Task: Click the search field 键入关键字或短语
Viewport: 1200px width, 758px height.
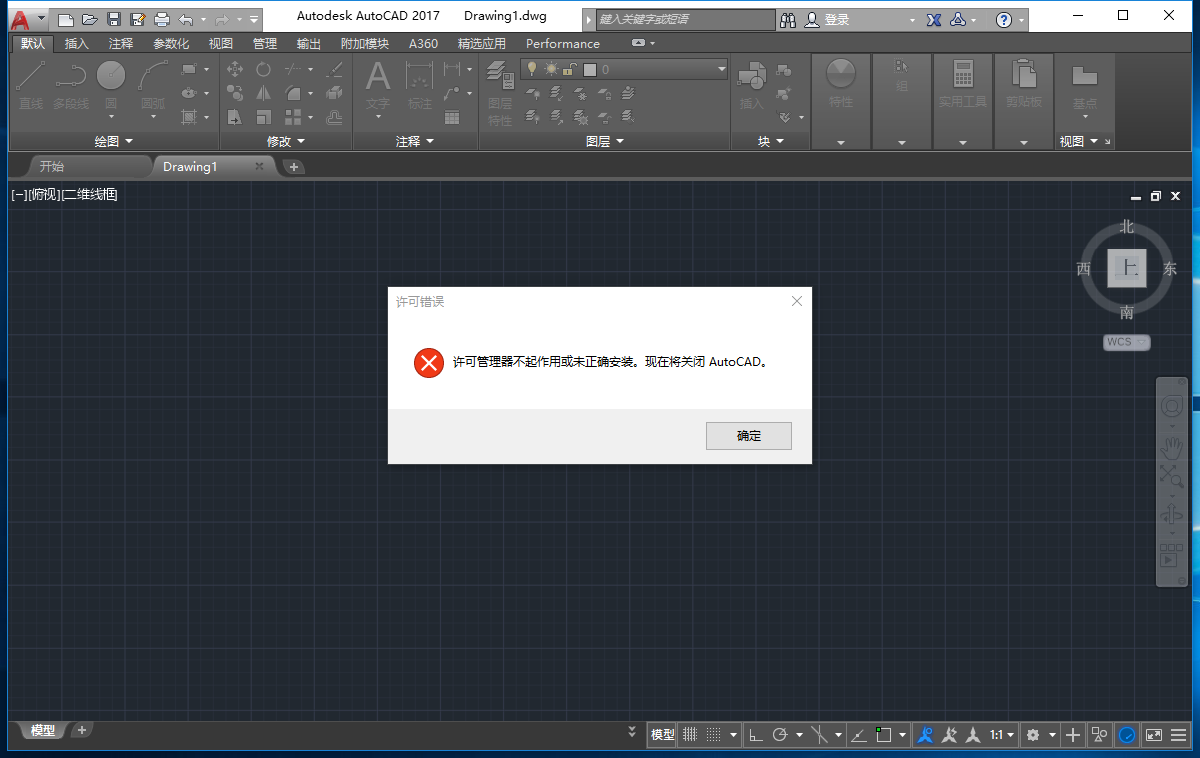Action: tap(685, 19)
